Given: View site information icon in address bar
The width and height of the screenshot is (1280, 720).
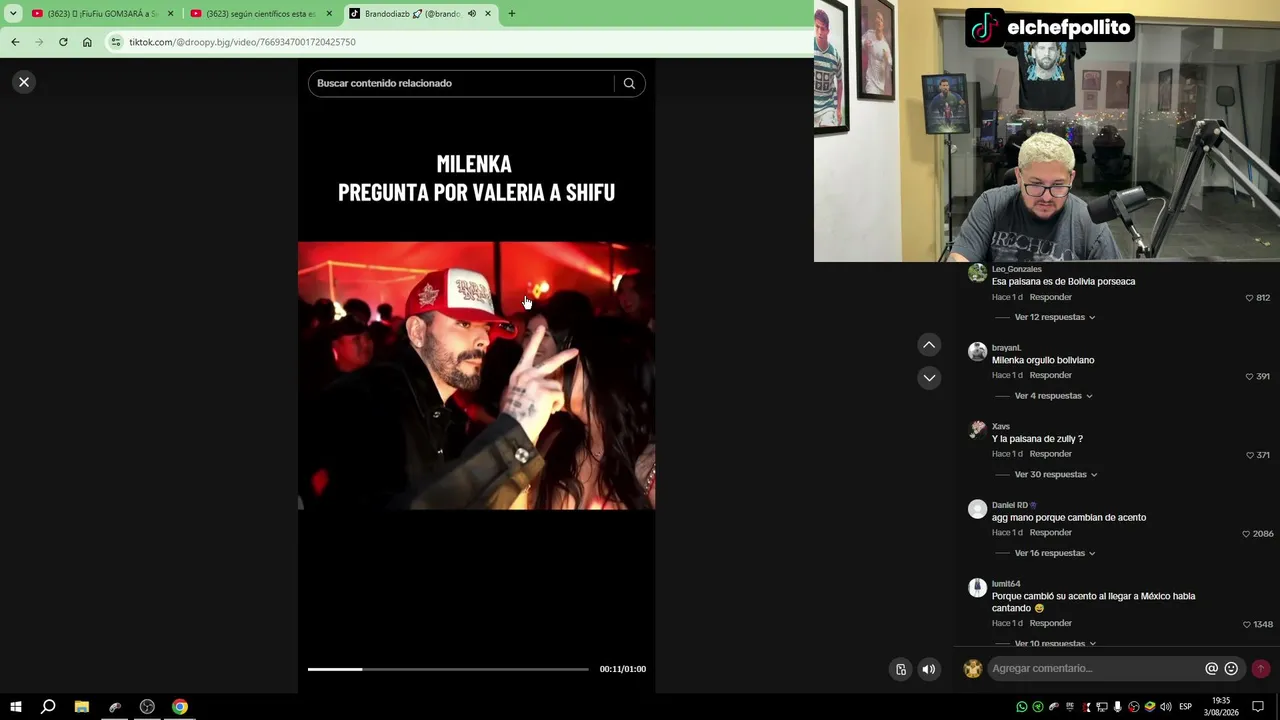Looking at the screenshot, I should point(116,42).
